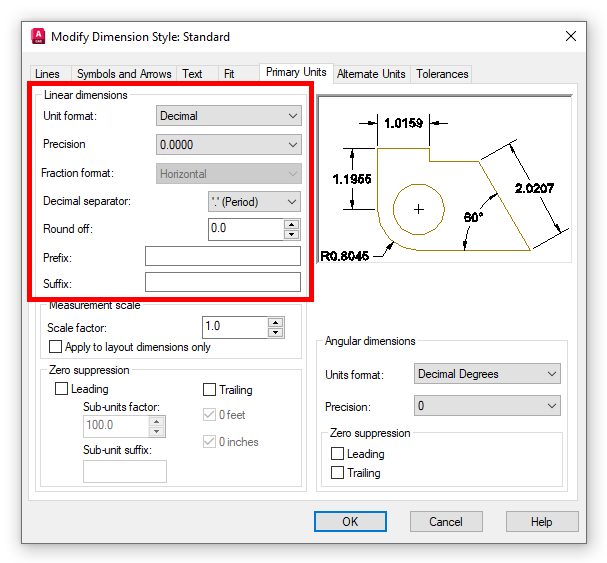Click the Cancel button
607x563 pixels.
(446, 522)
